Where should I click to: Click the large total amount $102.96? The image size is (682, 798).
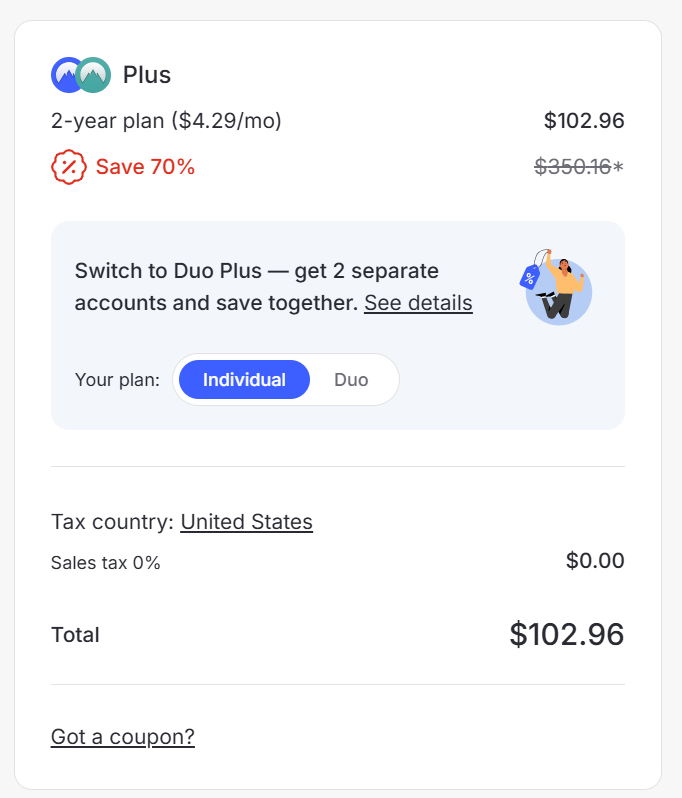566,634
